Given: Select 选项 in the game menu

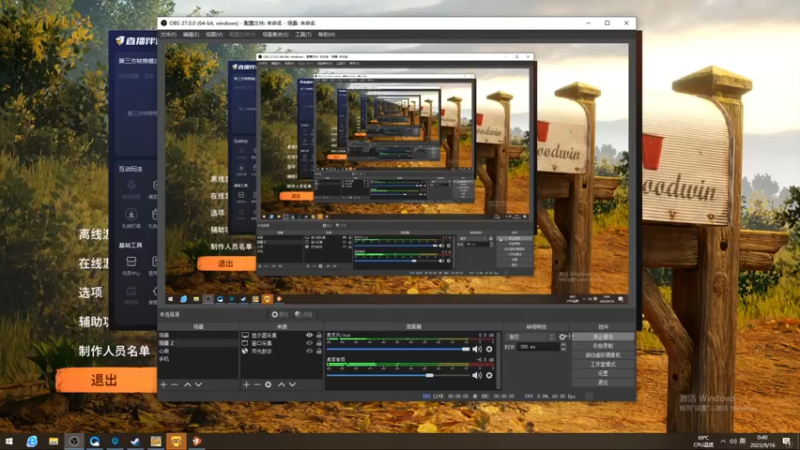Looking at the screenshot, I should 90,292.
